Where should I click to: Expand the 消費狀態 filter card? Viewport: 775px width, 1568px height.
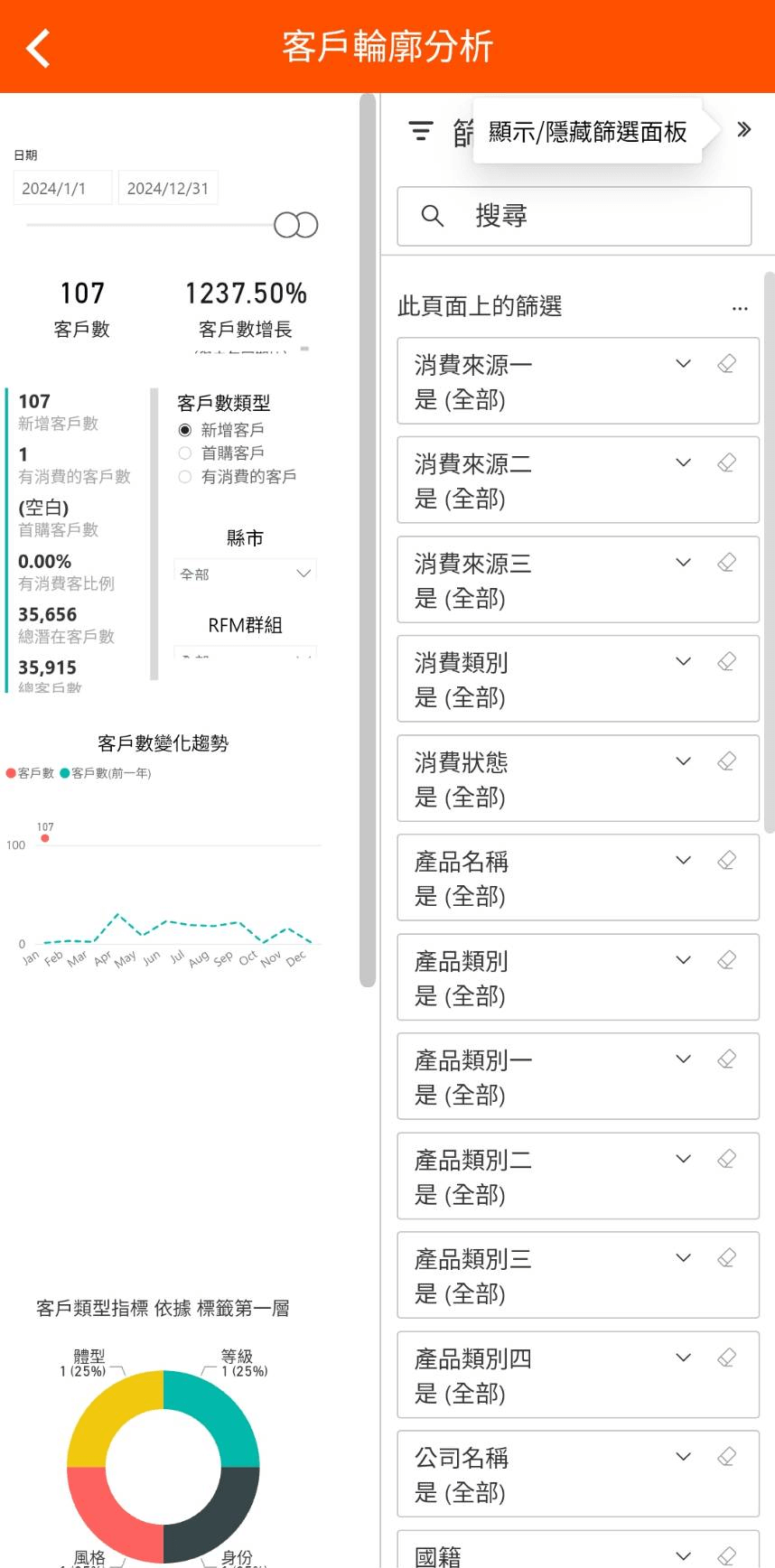pos(684,761)
